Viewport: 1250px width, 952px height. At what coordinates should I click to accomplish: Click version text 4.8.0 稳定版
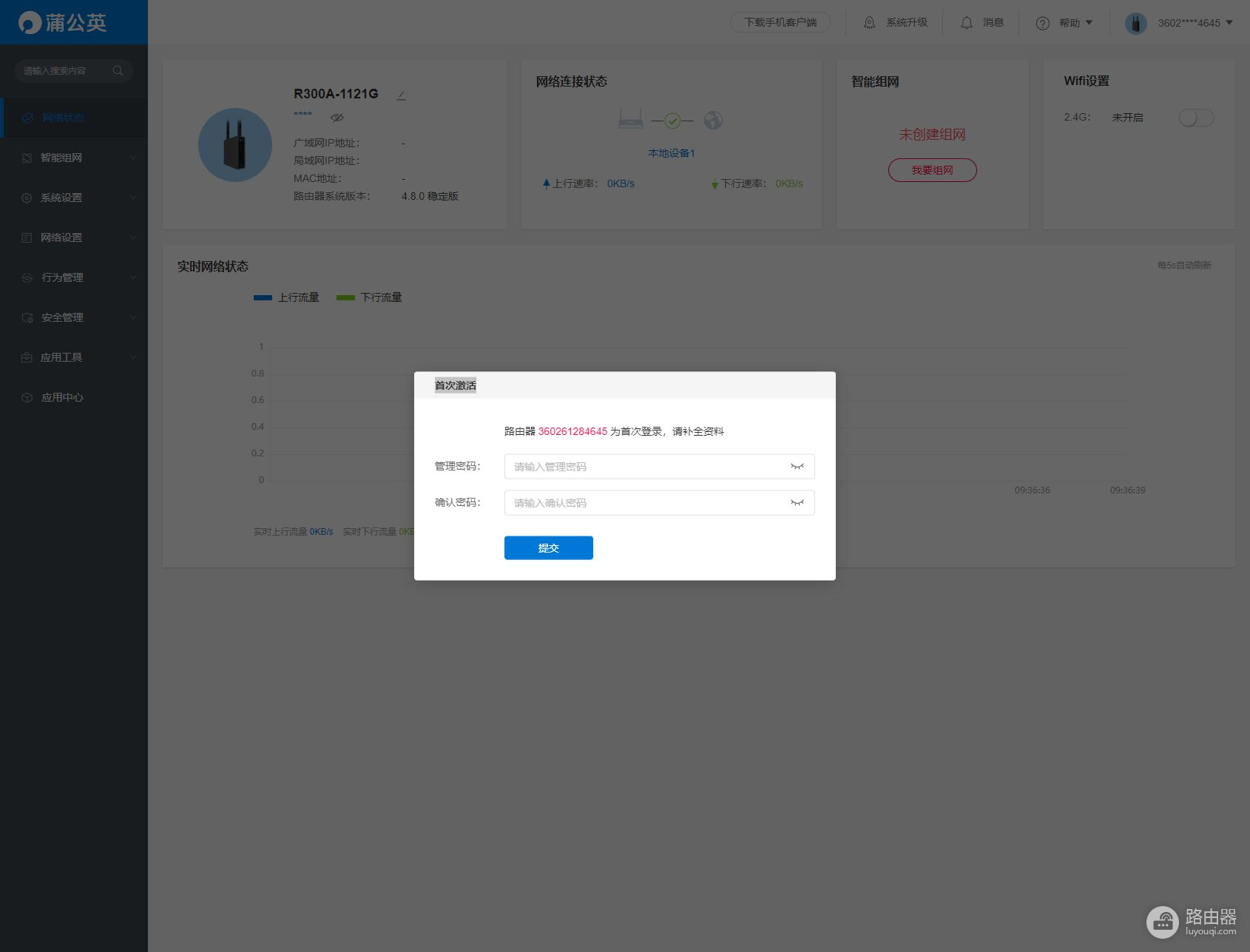(x=430, y=196)
